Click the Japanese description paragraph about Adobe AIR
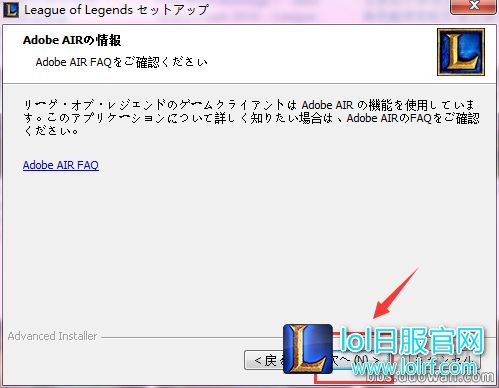This screenshot has height=388, width=499. click(x=252, y=118)
